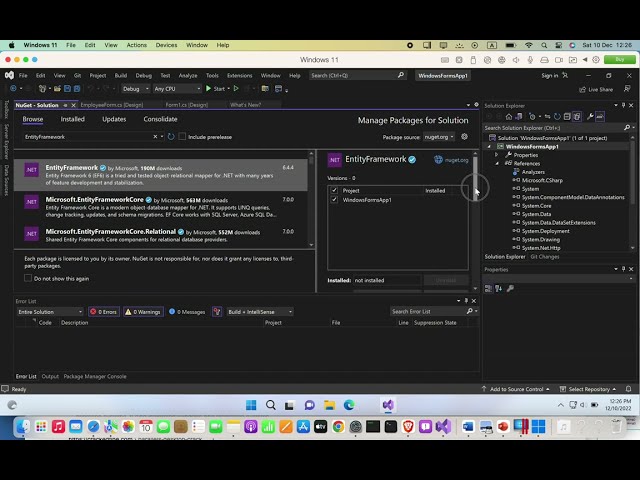The image size is (640, 480).
Task: Toggle Include prerelease checkbox
Action: (x=182, y=137)
